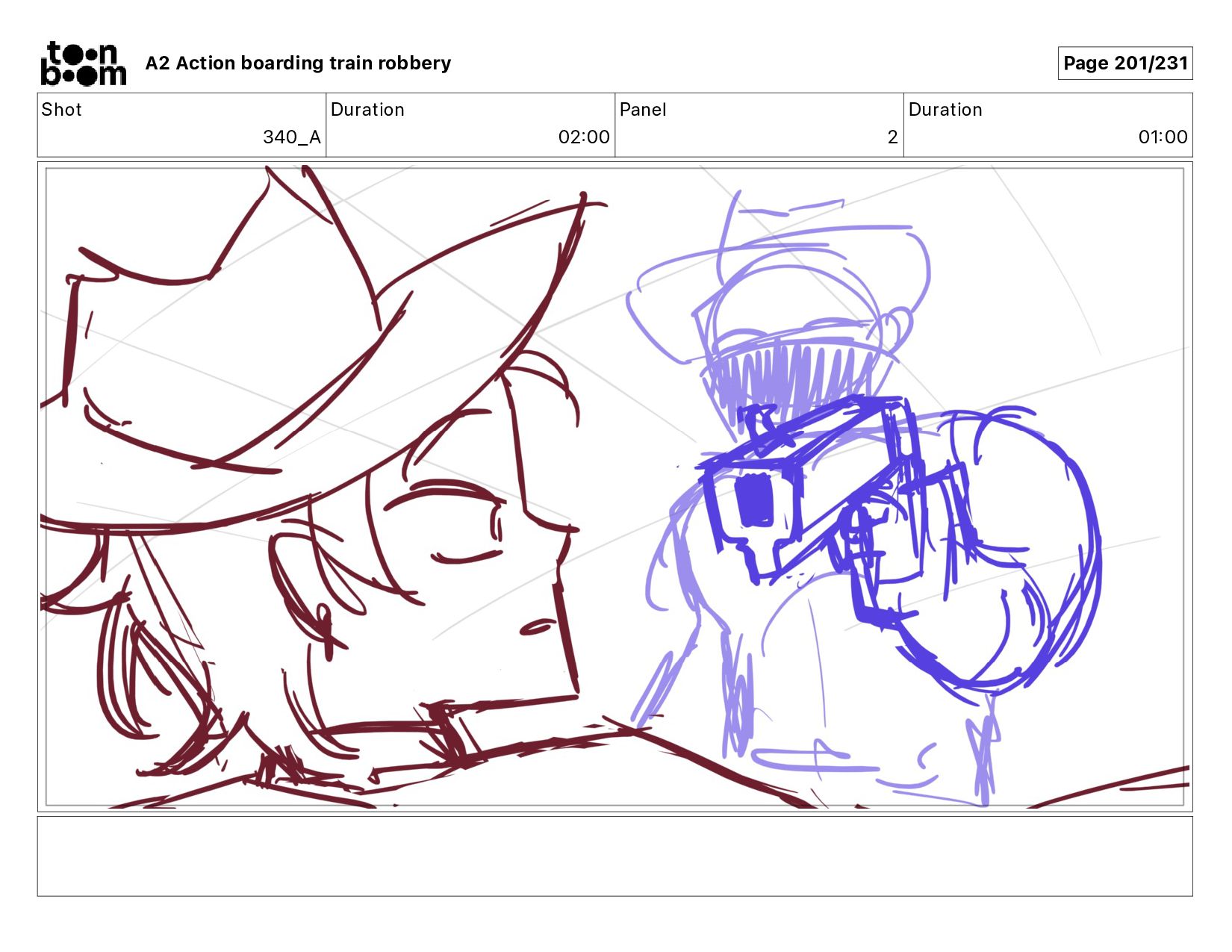The image size is (1232, 952).
Task: Click the Toon Boom logo
Action: (83, 63)
